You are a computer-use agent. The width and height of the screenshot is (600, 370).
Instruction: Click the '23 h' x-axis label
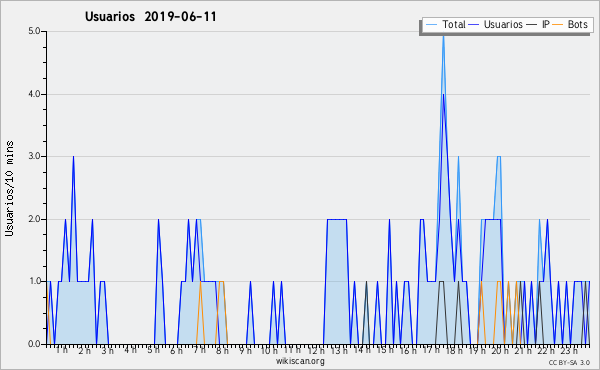coord(569,350)
